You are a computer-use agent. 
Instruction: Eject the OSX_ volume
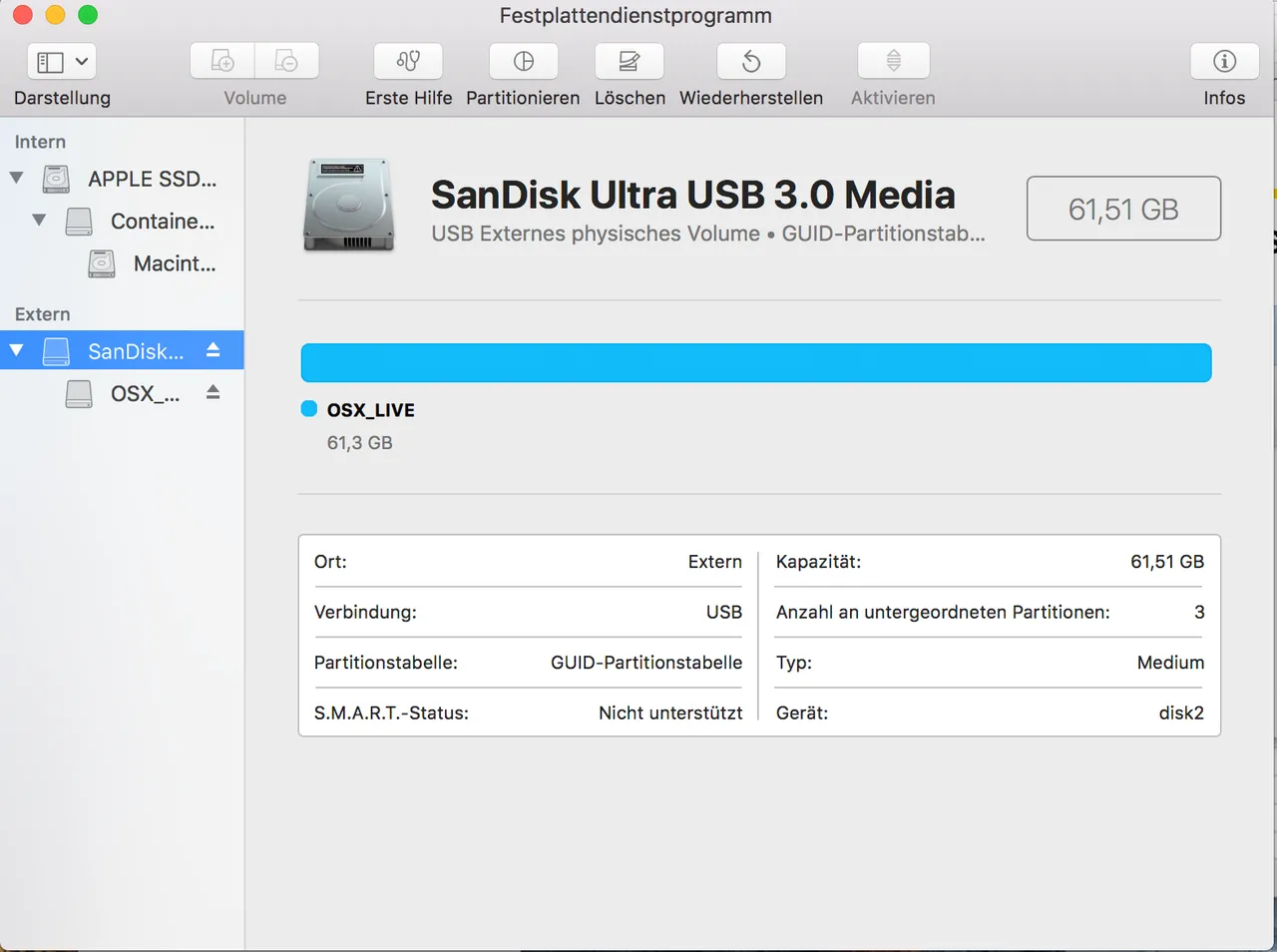213,392
